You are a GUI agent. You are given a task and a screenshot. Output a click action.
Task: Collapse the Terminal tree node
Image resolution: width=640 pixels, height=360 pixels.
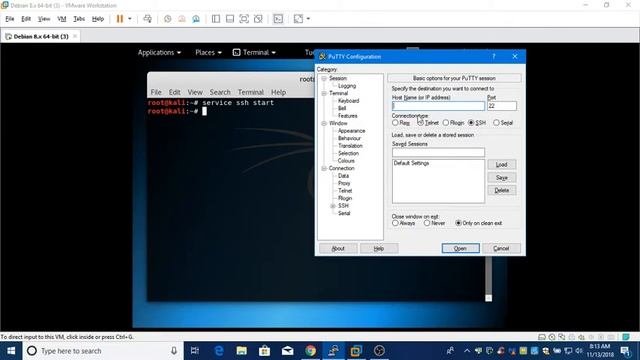point(324,93)
